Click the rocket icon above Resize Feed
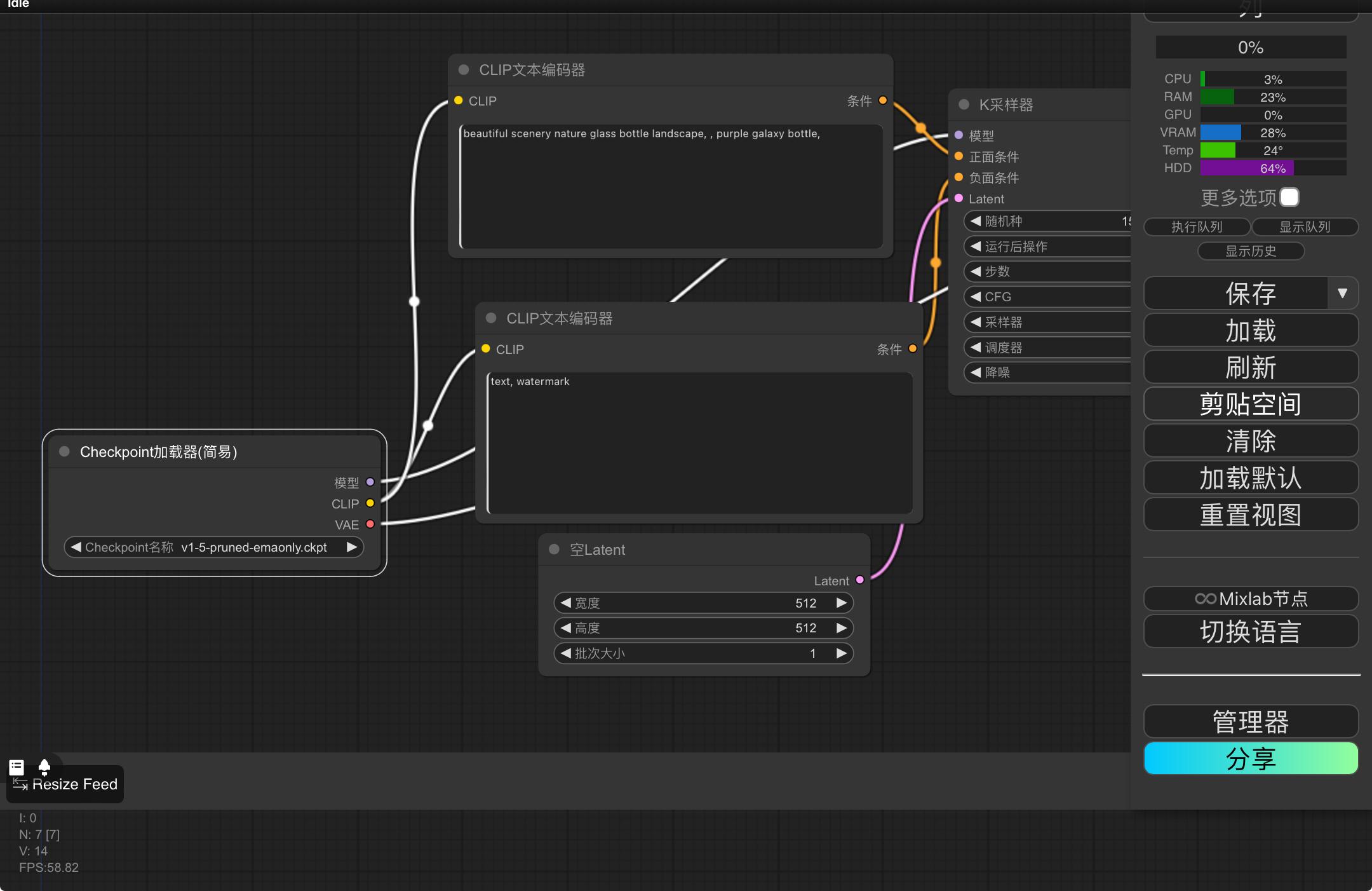Screen dimensions: 1372x891 coord(44,767)
